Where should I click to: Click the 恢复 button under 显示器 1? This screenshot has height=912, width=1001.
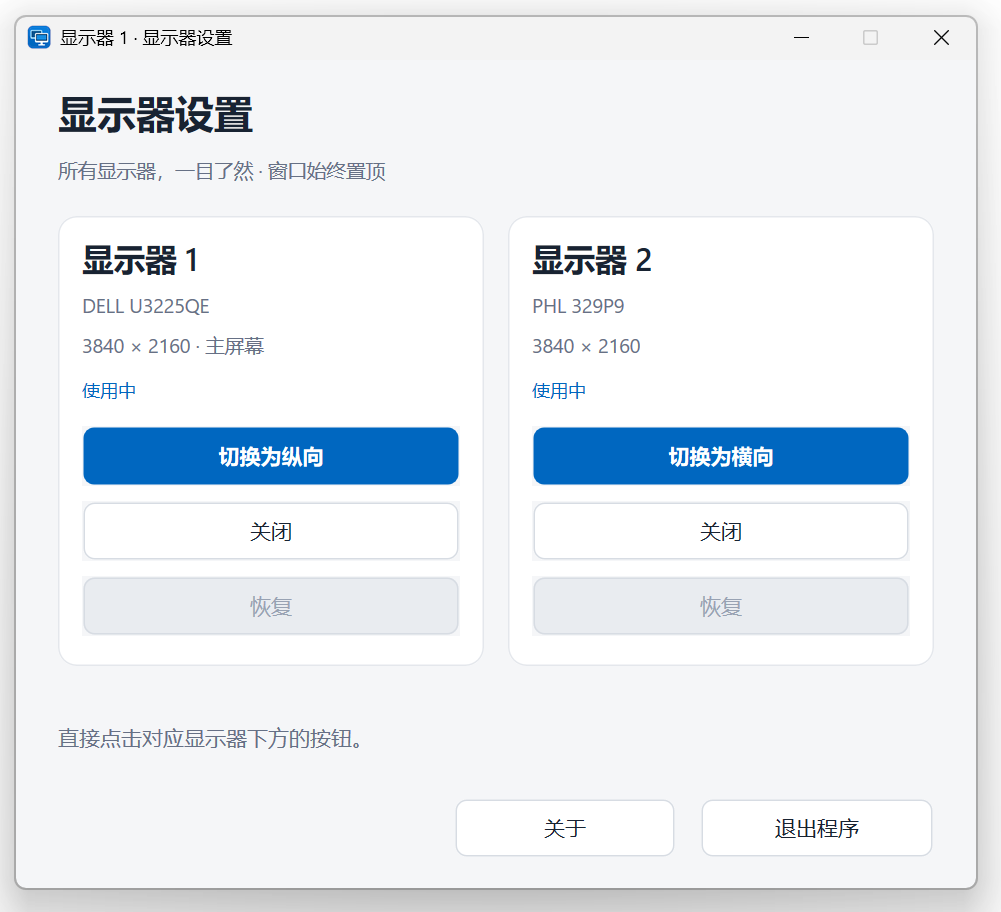[x=271, y=606]
